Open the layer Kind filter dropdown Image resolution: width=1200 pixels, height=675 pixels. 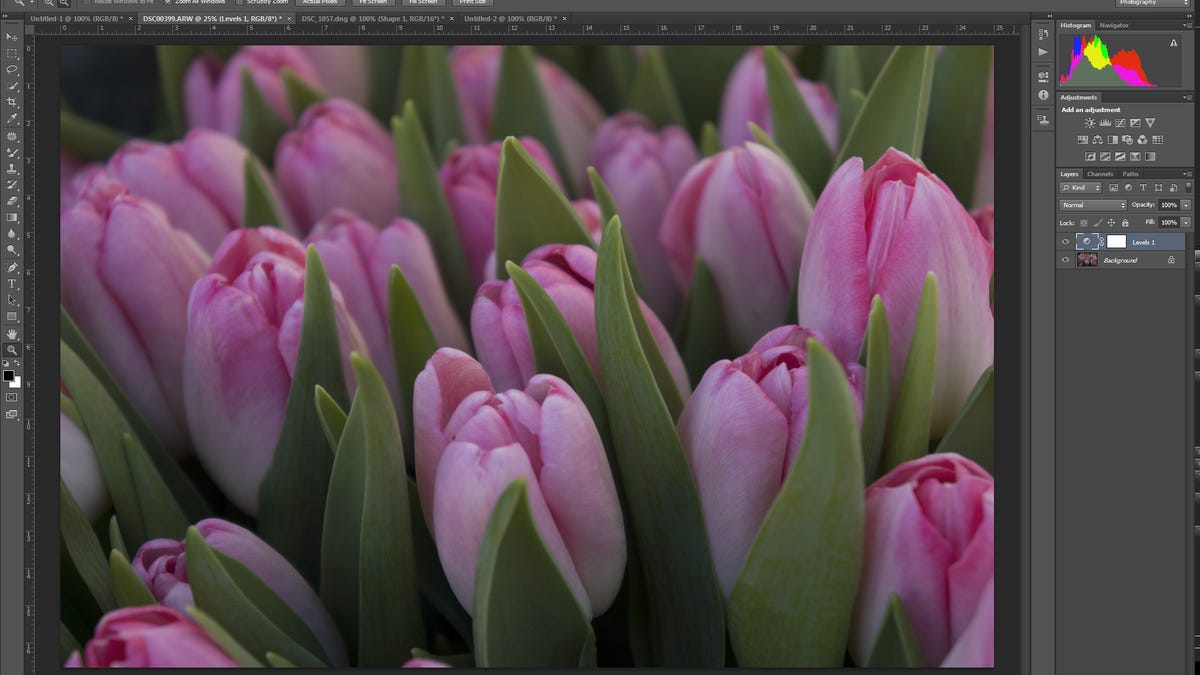(x=1081, y=188)
